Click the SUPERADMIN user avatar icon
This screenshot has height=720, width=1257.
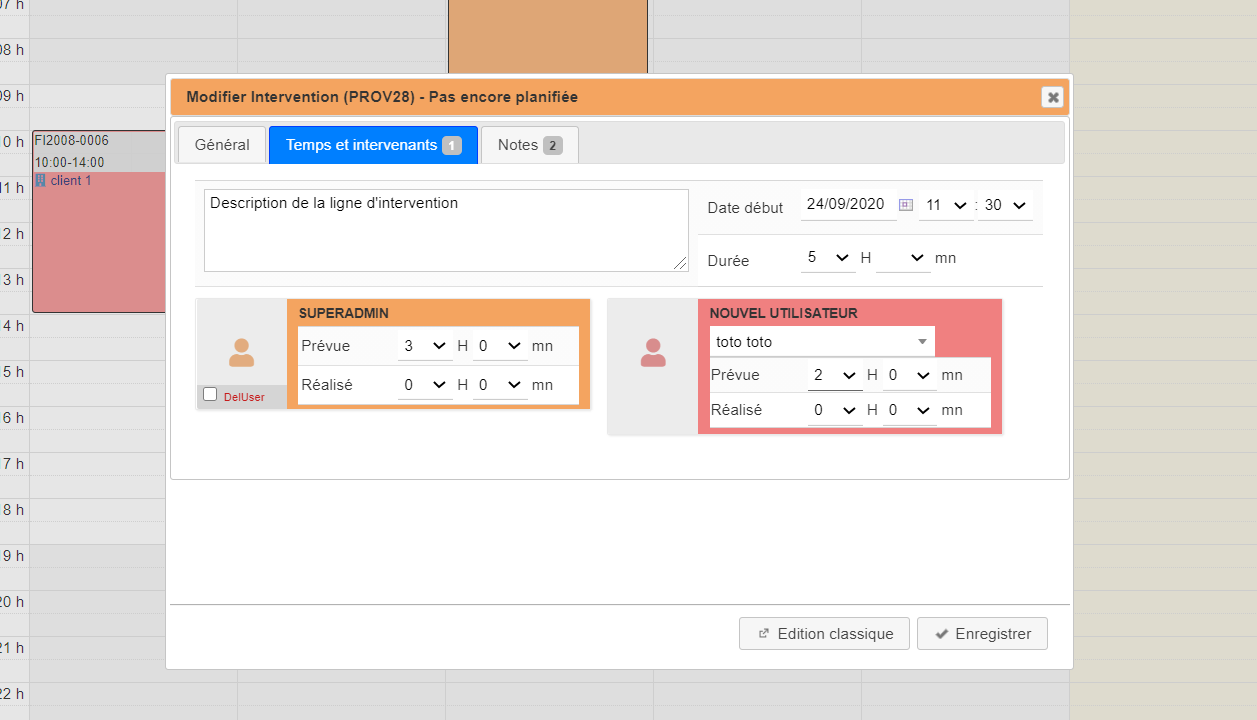(241, 352)
